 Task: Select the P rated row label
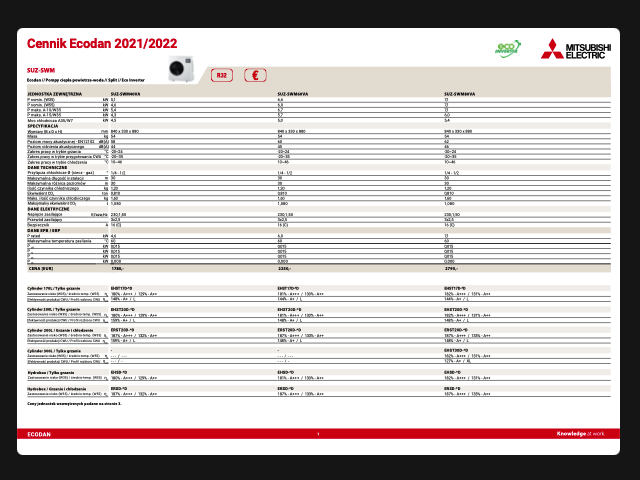coord(34,236)
